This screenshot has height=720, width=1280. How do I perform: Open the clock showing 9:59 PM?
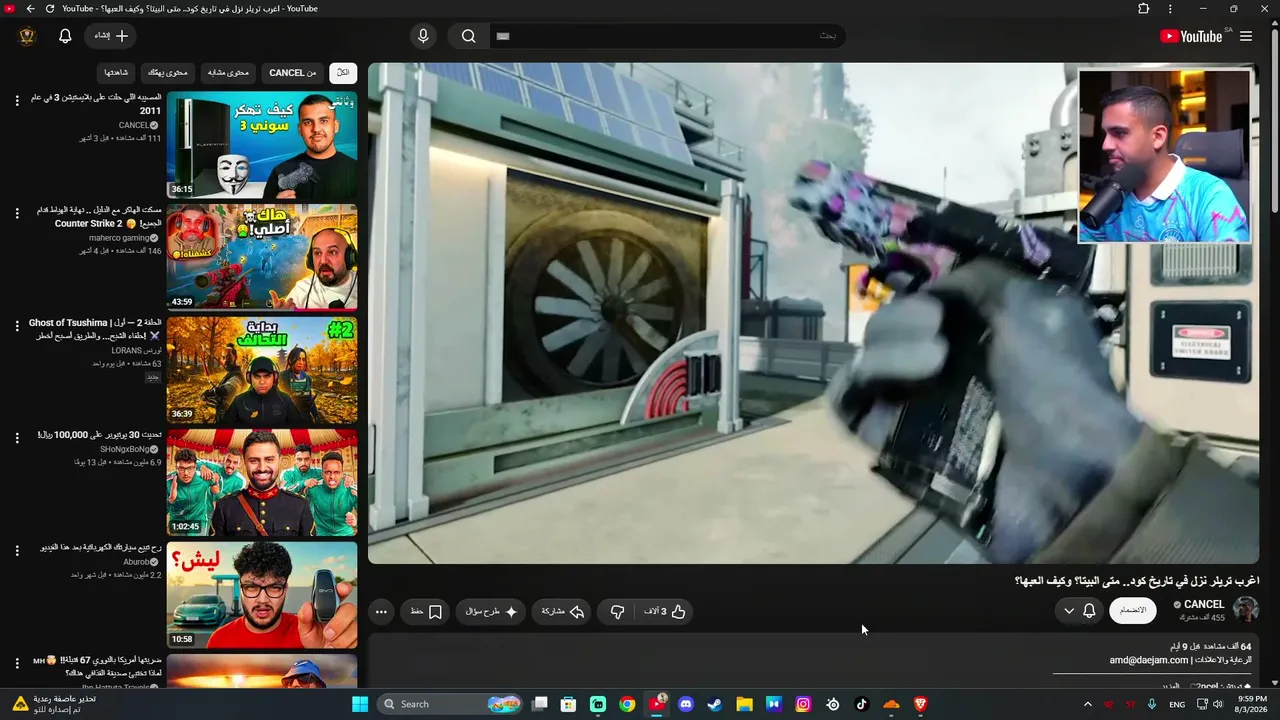(x=1252, y=704)
